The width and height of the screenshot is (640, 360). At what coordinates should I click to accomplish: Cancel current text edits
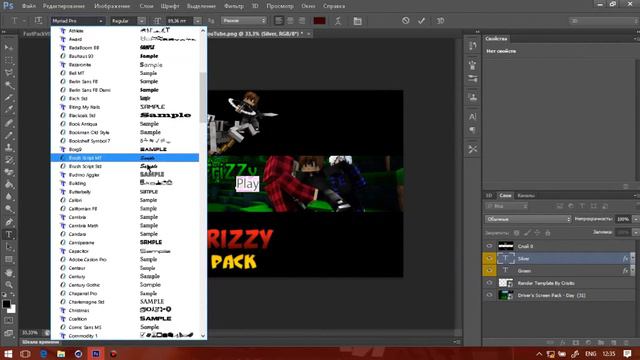(405, 20)
